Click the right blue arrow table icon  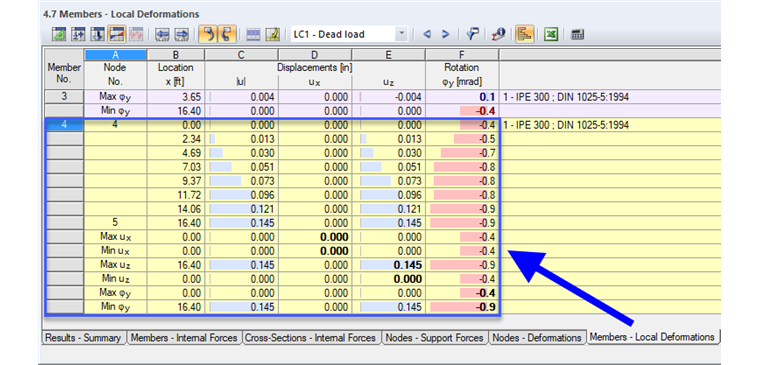tap(181, 34)
